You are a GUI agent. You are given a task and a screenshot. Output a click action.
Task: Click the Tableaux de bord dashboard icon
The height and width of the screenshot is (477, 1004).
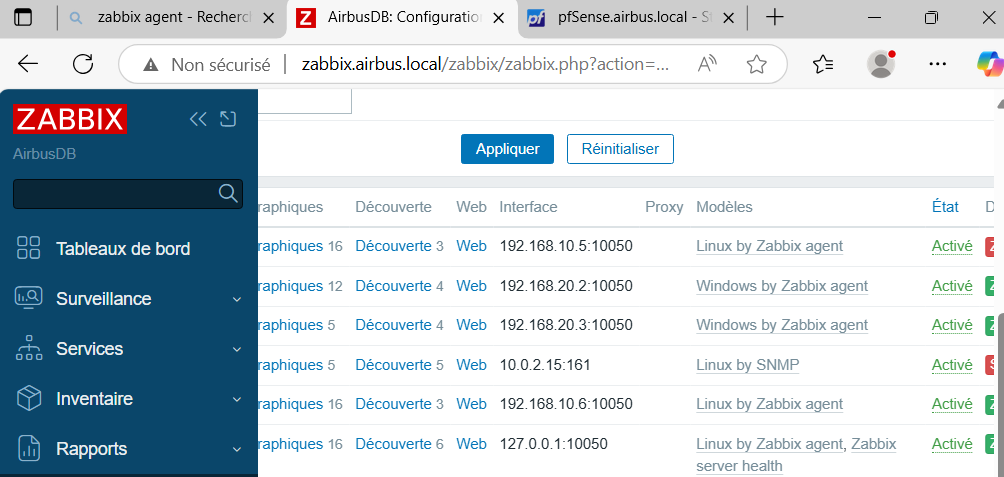(29, 249)
